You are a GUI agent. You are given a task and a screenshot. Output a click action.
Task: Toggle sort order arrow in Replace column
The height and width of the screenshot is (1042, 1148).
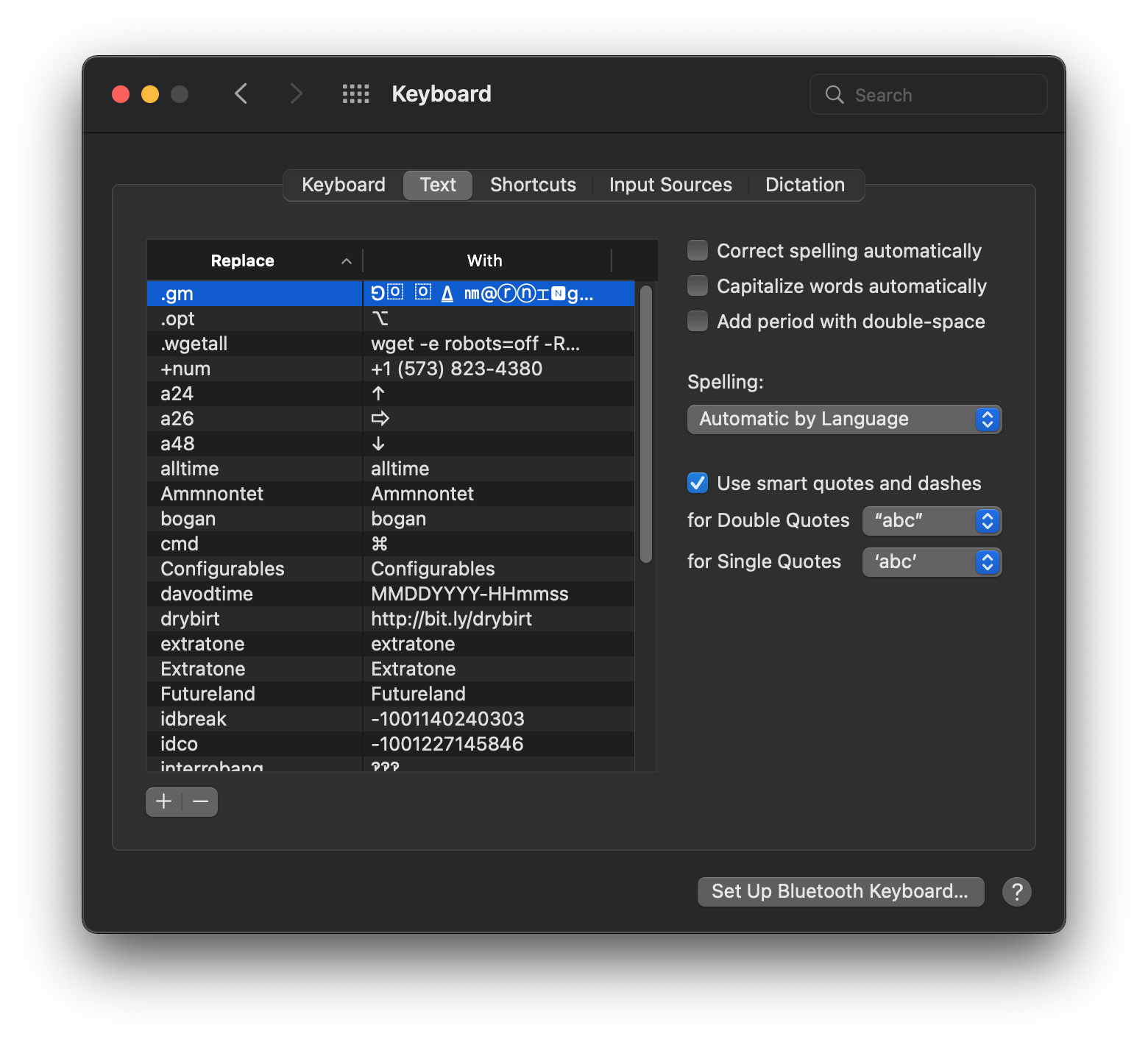point(347,261)
